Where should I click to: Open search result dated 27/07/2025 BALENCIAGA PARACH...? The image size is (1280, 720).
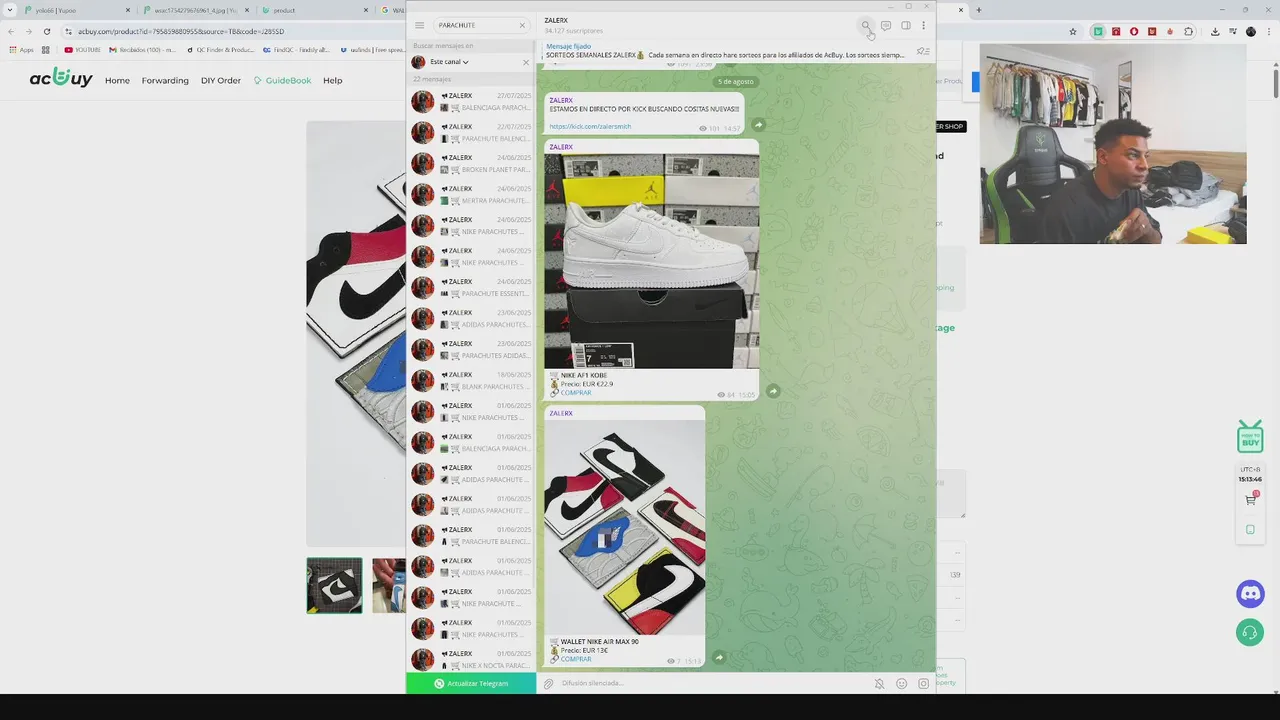tap(471, 102)
